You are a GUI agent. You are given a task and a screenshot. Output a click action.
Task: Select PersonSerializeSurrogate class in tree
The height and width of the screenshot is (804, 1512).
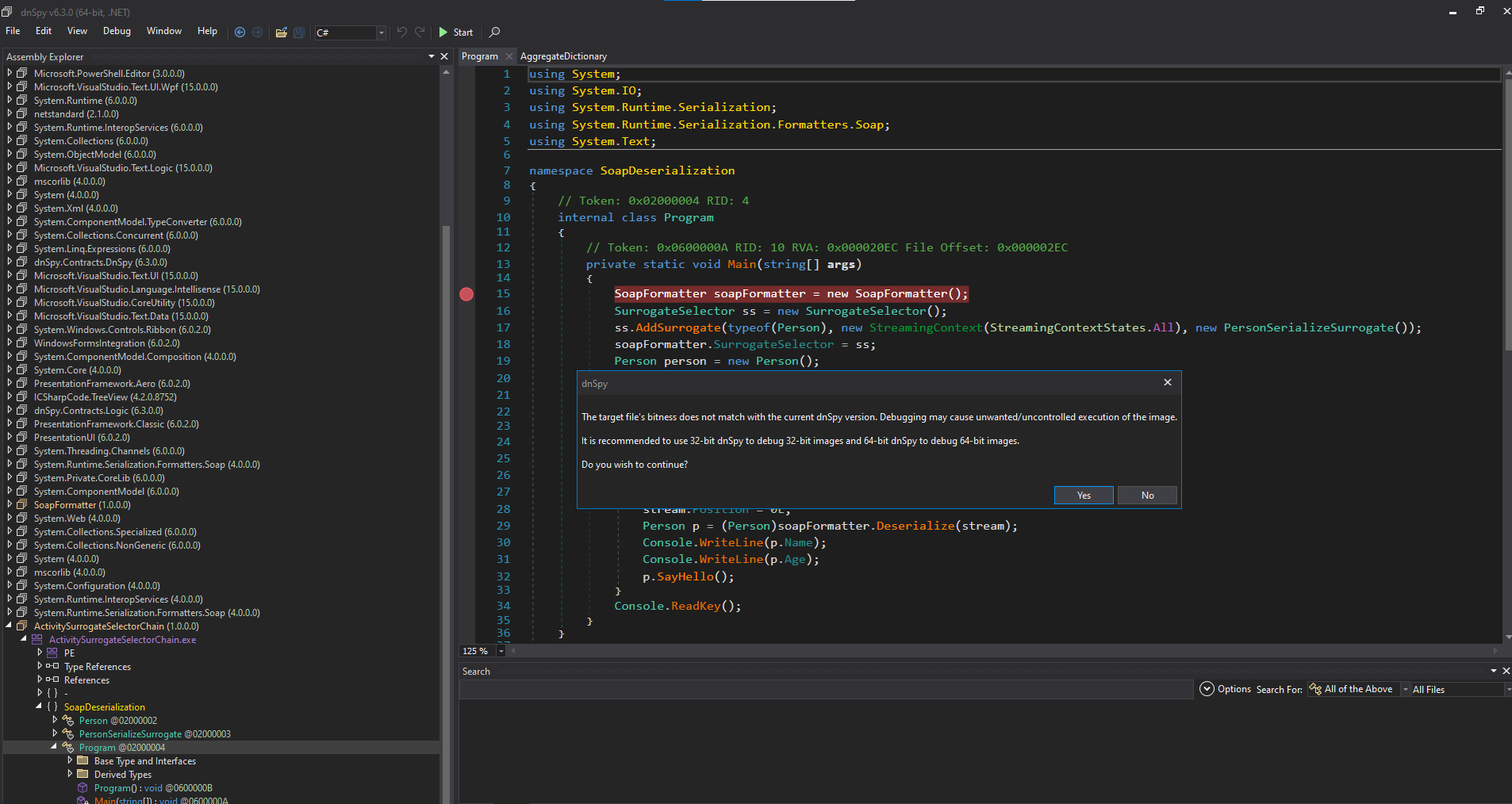coord(155,734)
